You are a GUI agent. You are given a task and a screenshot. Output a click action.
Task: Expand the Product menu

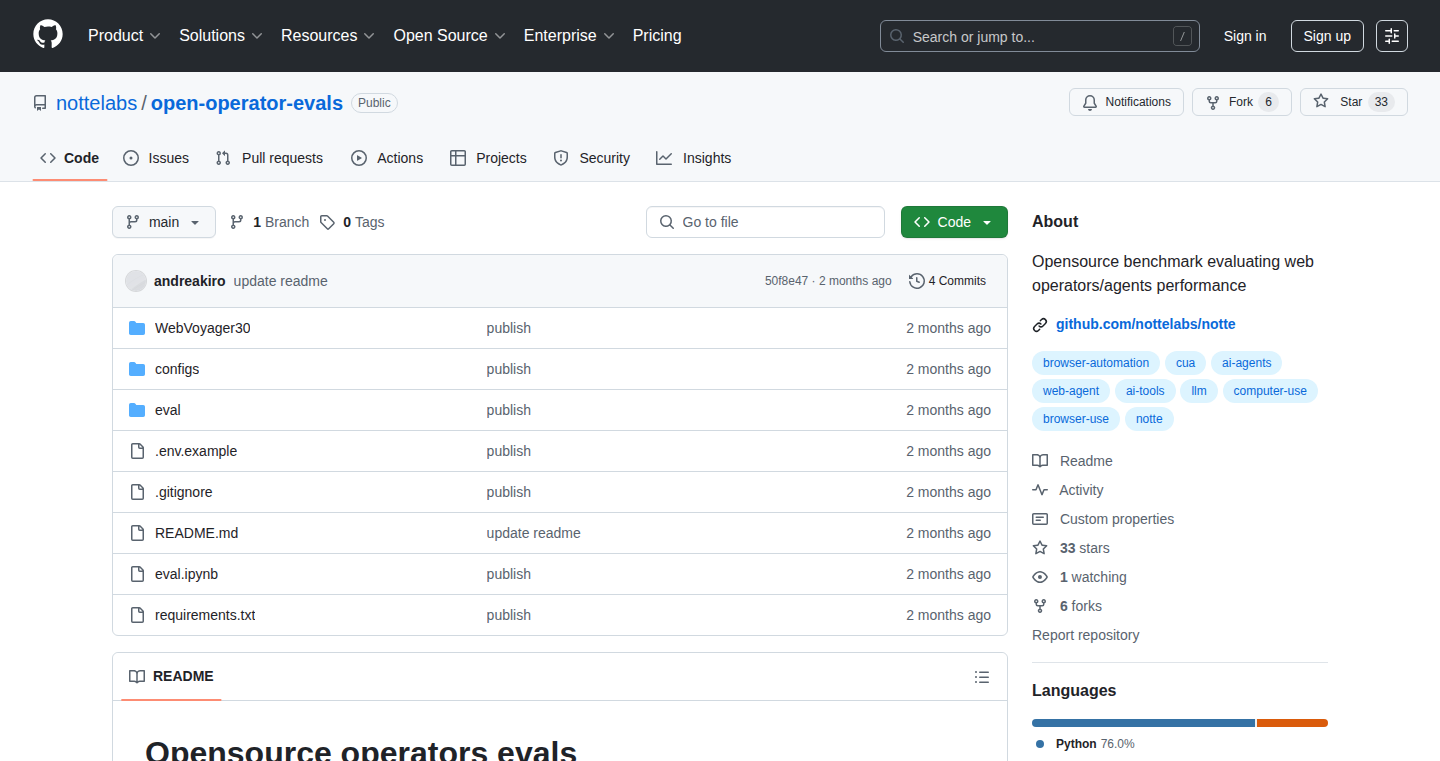point(124,36)
